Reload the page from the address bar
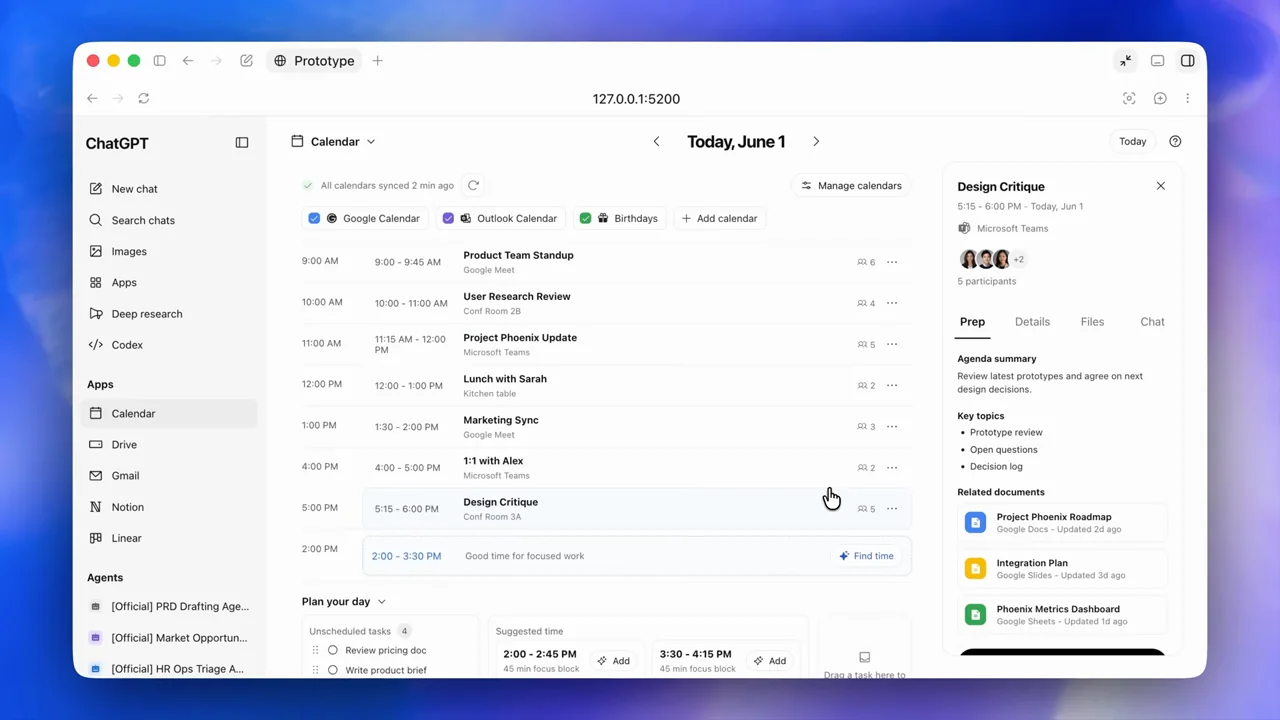 pyautogui.click(x=144, y=99)
